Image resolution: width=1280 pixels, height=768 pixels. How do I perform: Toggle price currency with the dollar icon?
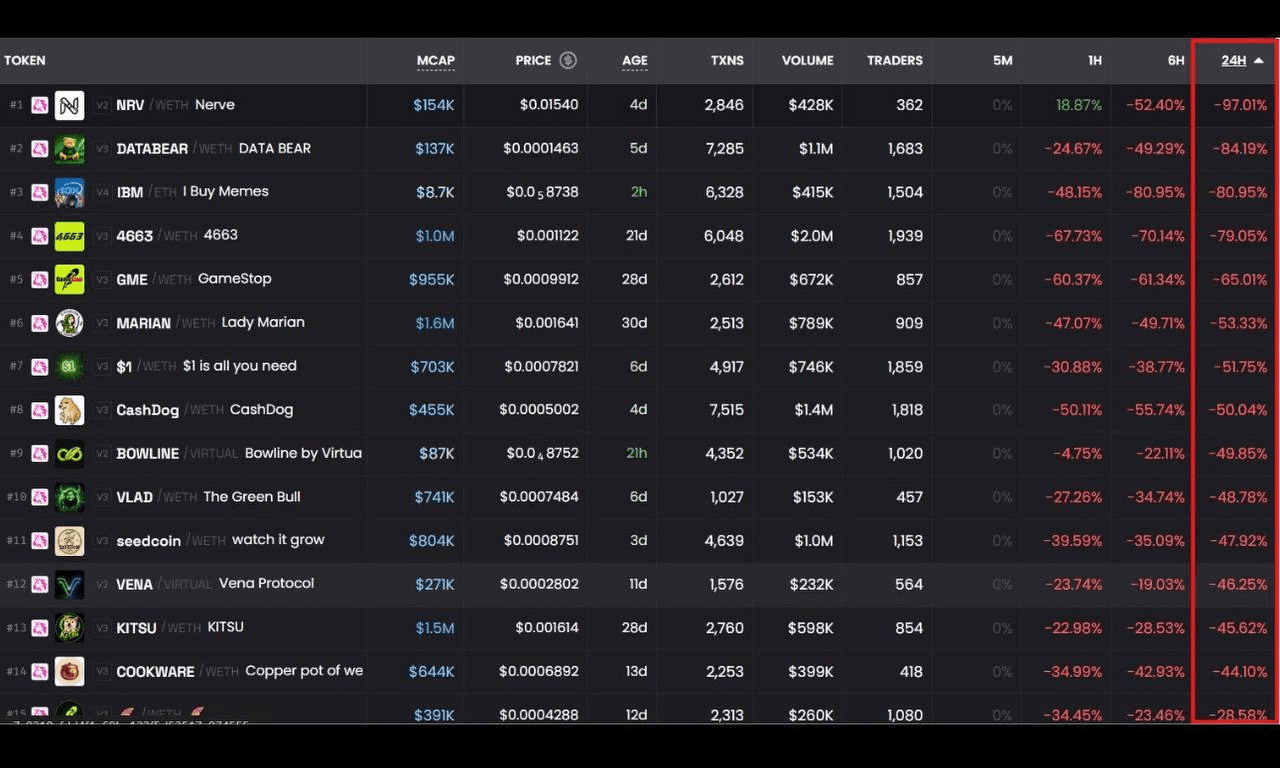(x=568, y=60)
